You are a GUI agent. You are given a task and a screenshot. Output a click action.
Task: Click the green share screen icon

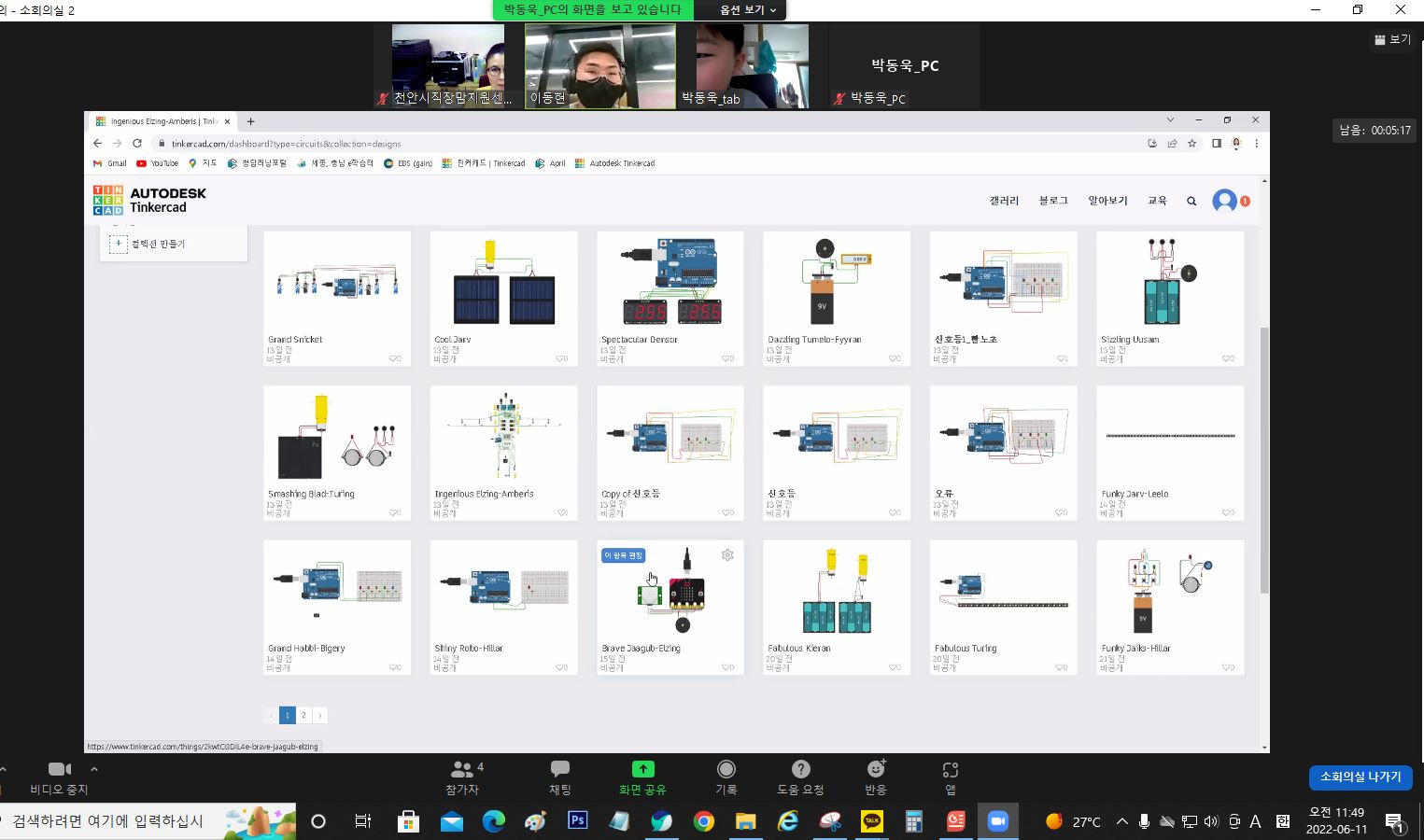(x=642, y=770)
